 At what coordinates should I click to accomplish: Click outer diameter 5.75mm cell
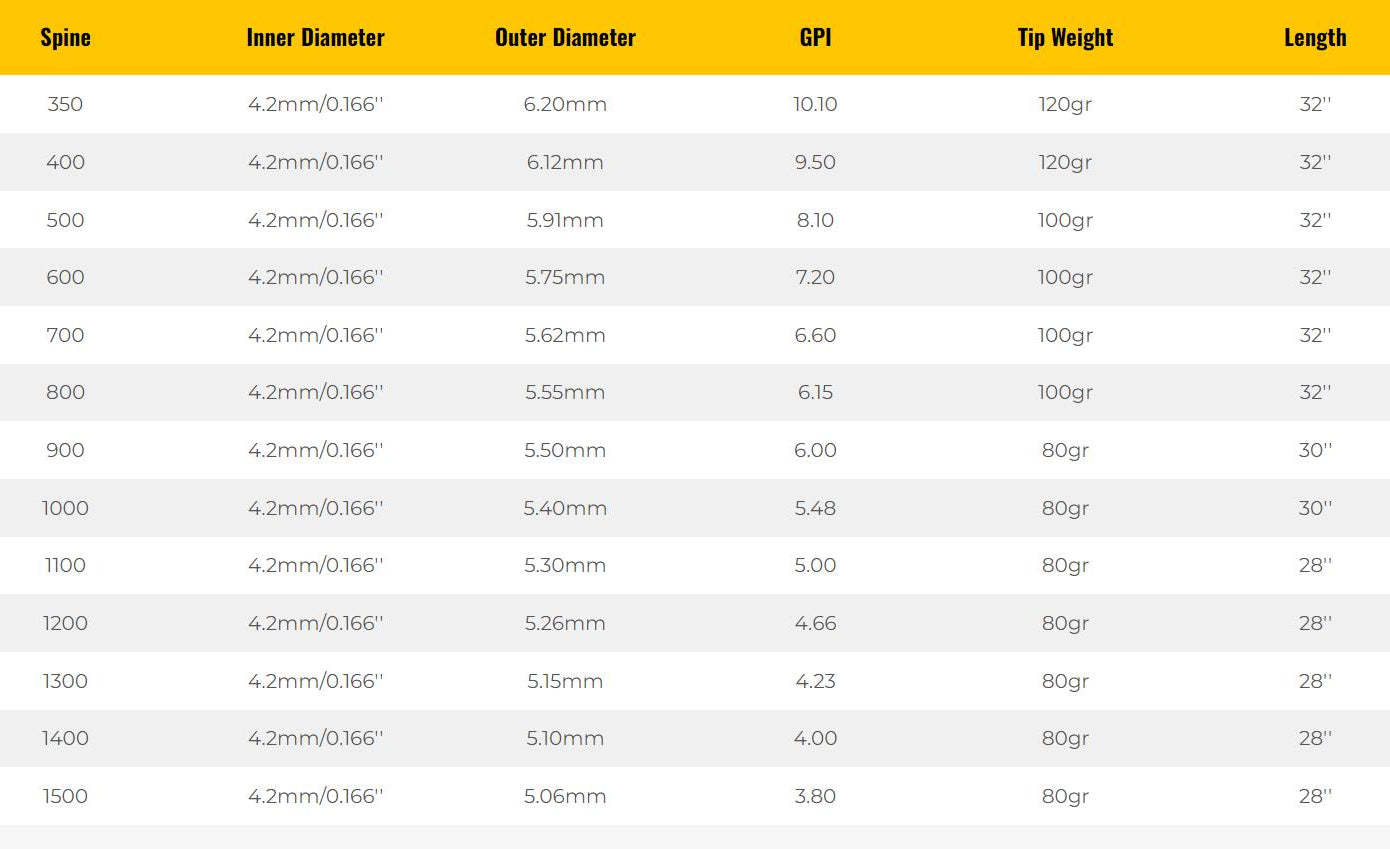(565, 277)
